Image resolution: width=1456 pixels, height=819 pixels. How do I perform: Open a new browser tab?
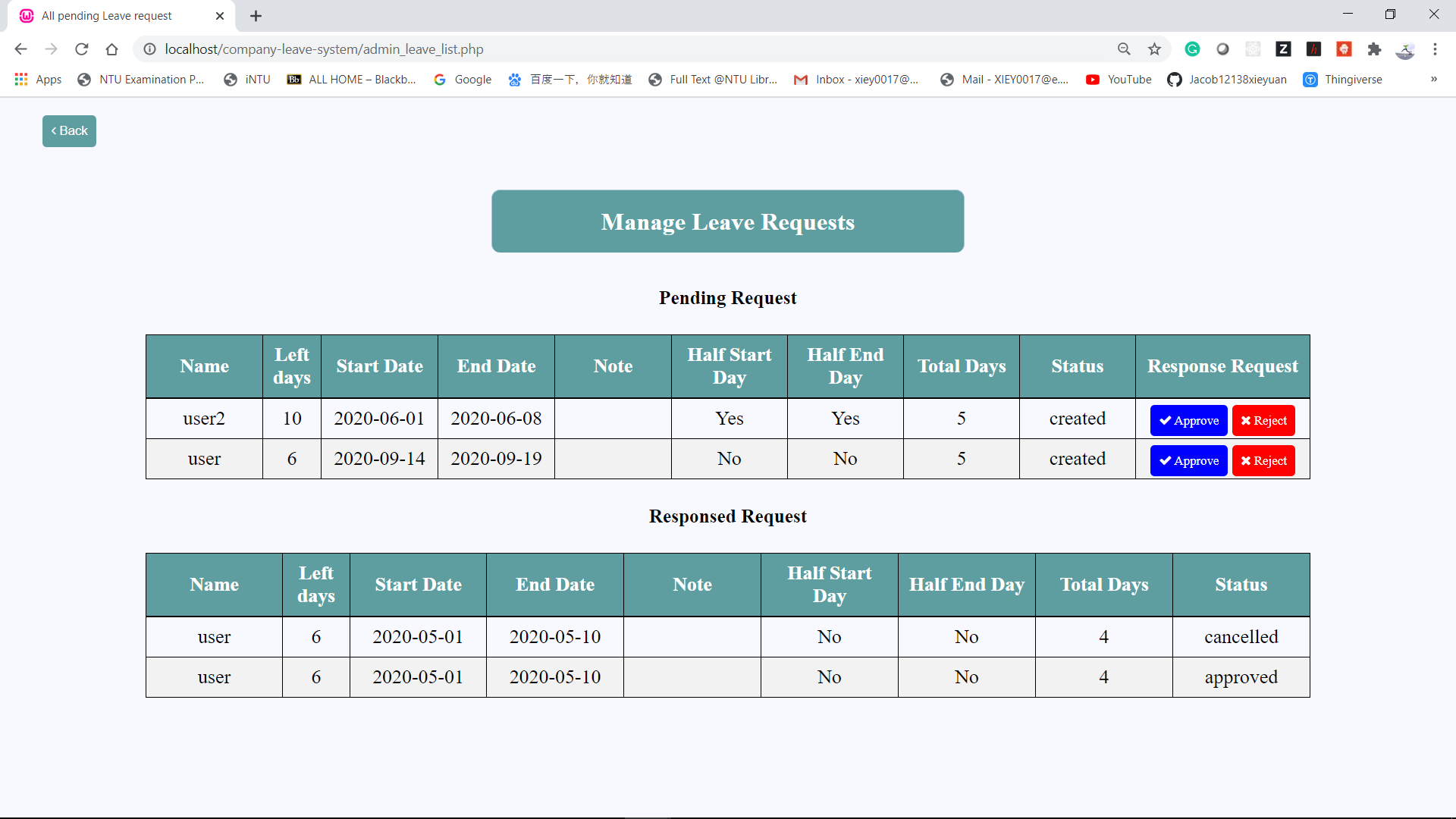click(x=256, y=15)
